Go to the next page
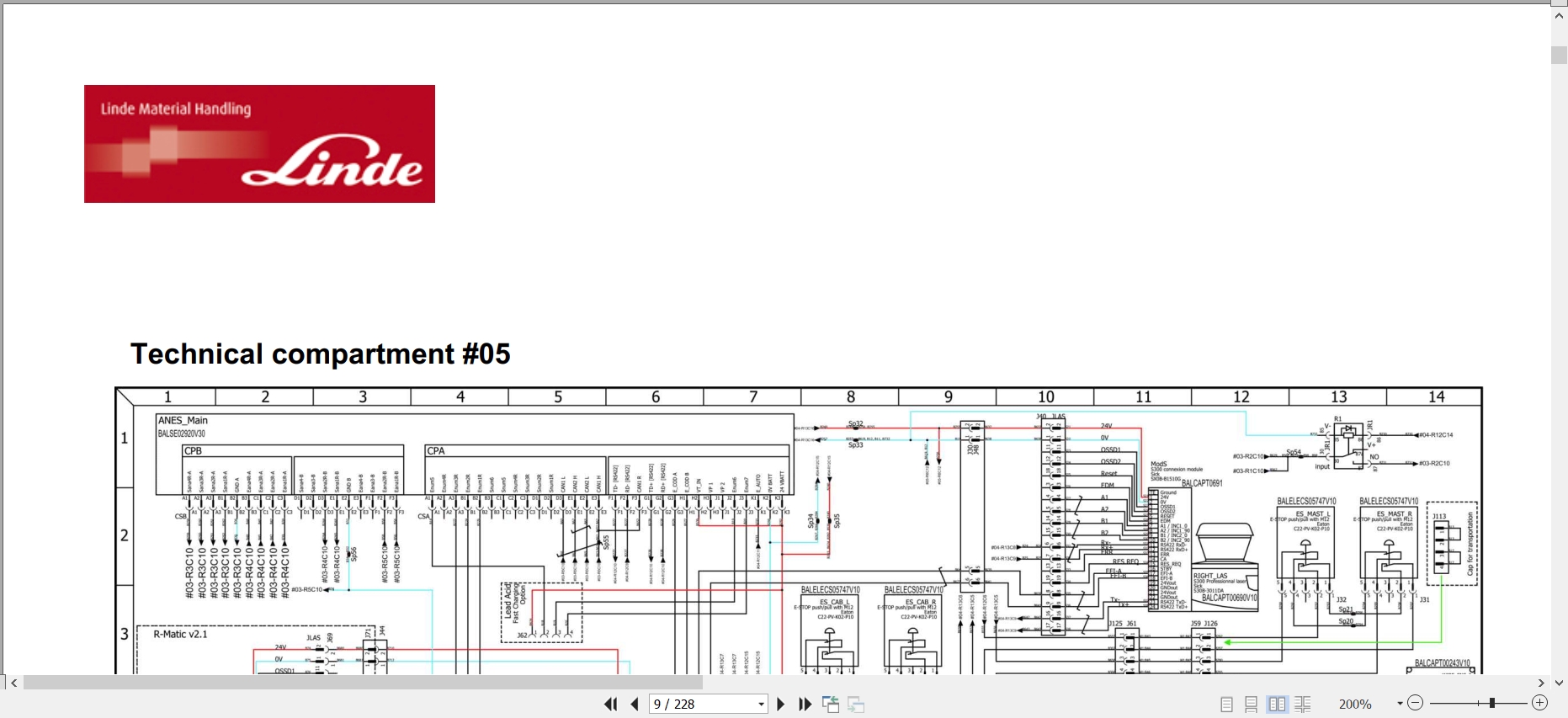1568x718 pixels. [780, 704]
